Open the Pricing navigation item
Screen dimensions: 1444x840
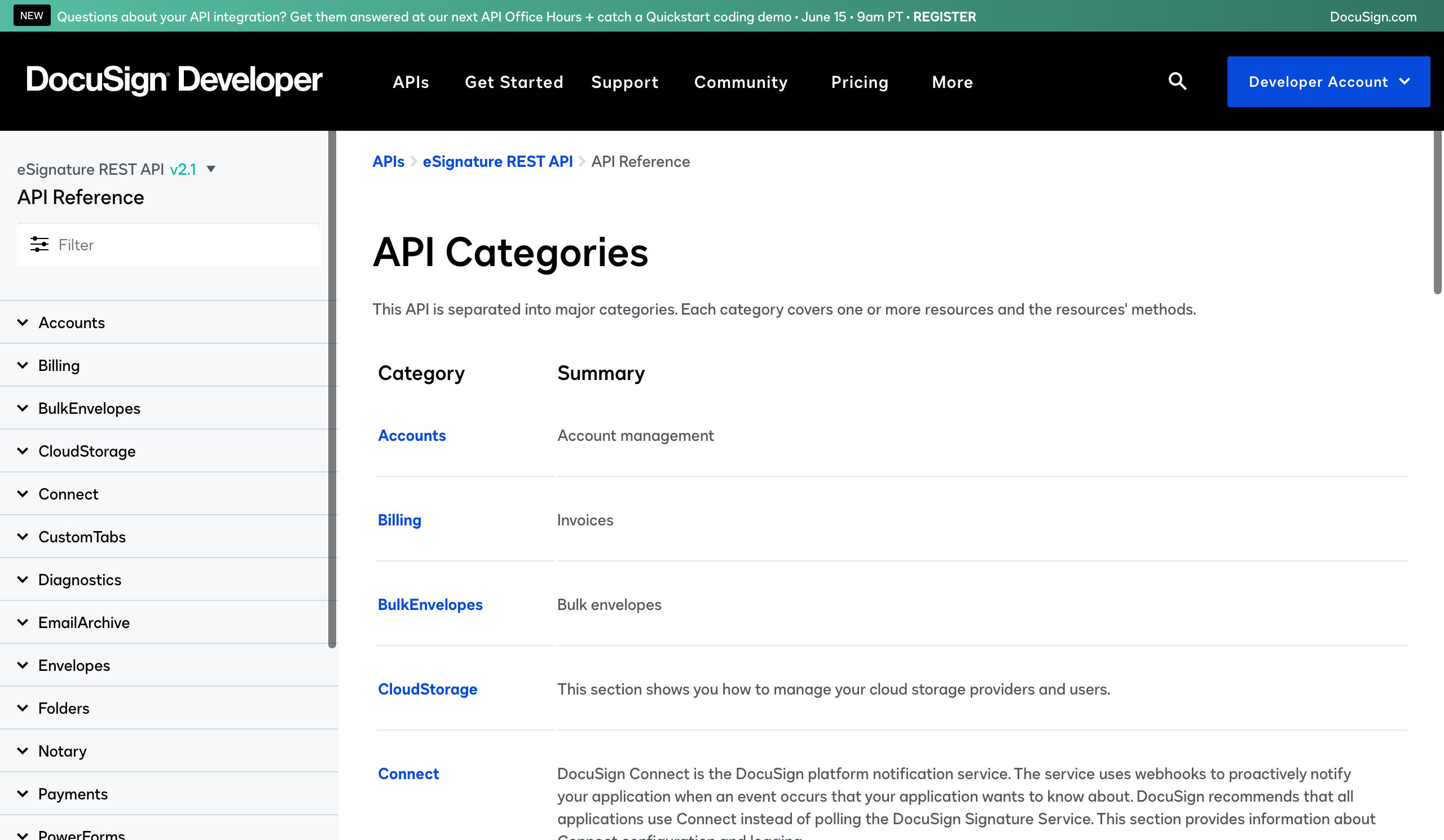pyautogui.click(x=860, y=82)
